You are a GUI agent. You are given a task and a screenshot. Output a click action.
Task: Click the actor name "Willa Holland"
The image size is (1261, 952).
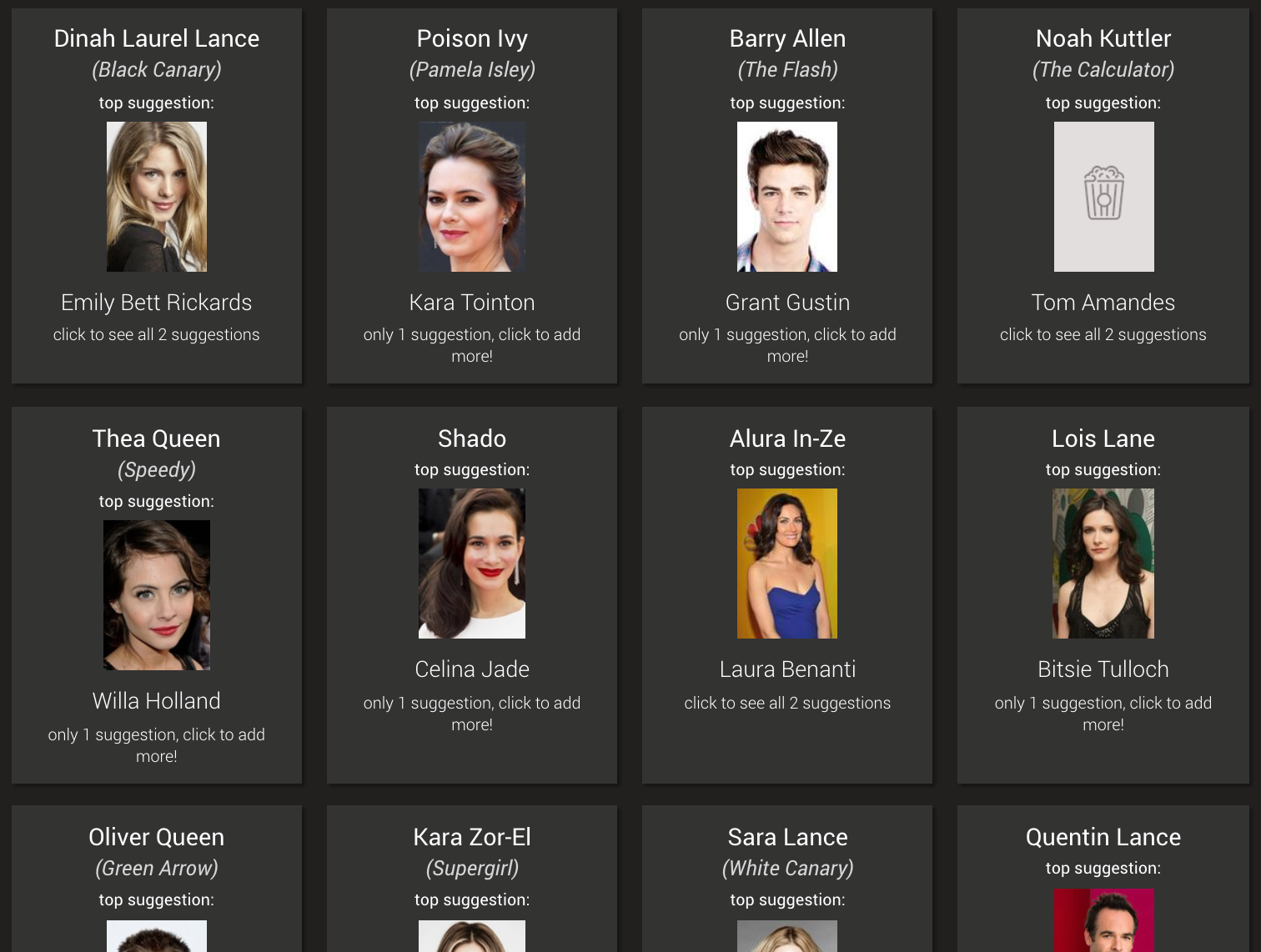[x=157, y=701]
